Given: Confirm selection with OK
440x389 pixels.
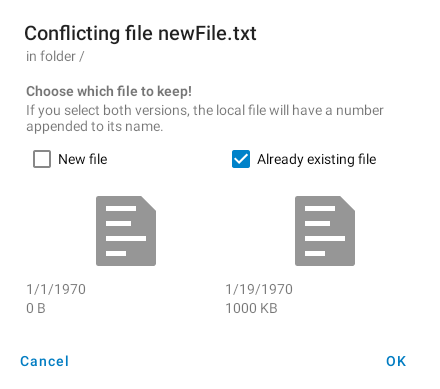Looking at the screenshot, I should (396, 361).
